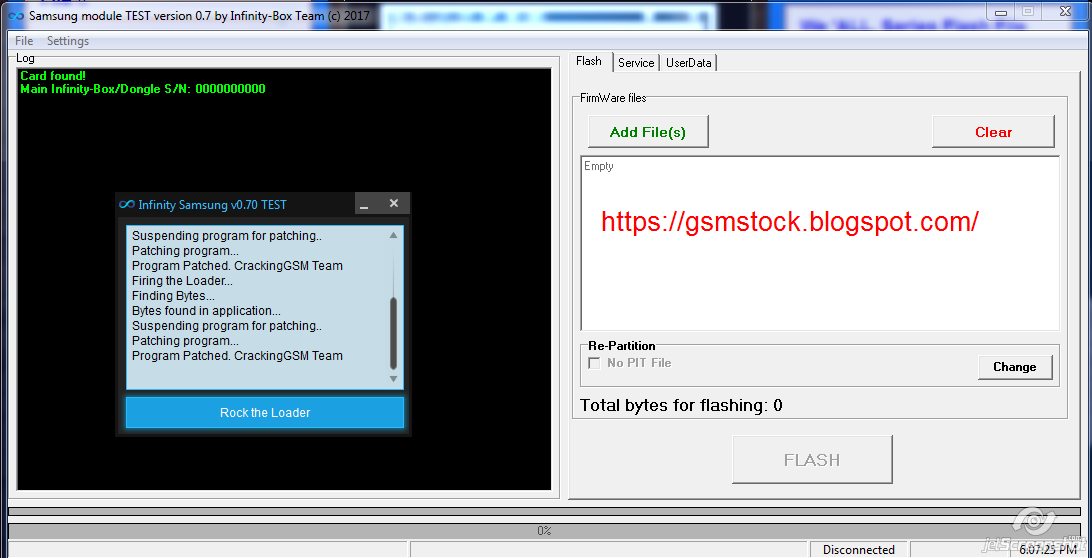Click Rock the Loader button
Screen dimensions: 1092x558
pos(265,412)
